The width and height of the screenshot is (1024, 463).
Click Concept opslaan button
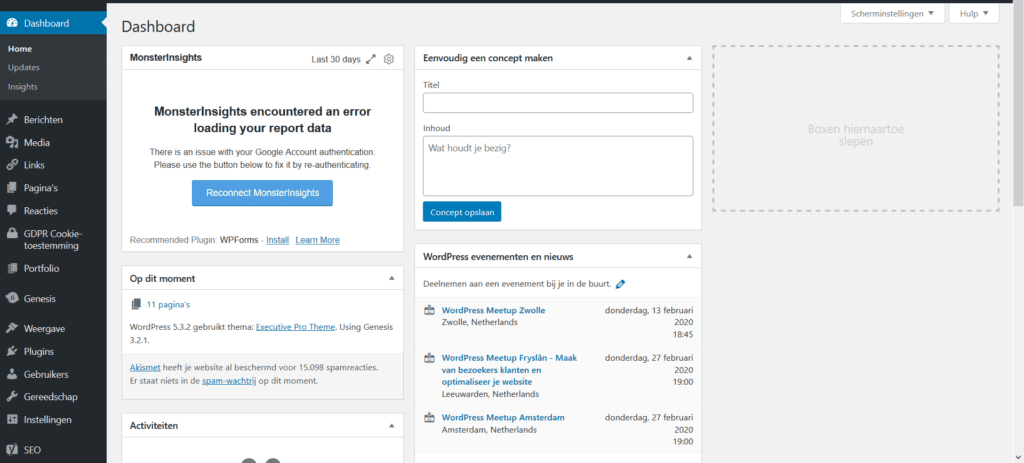(462, 212)
